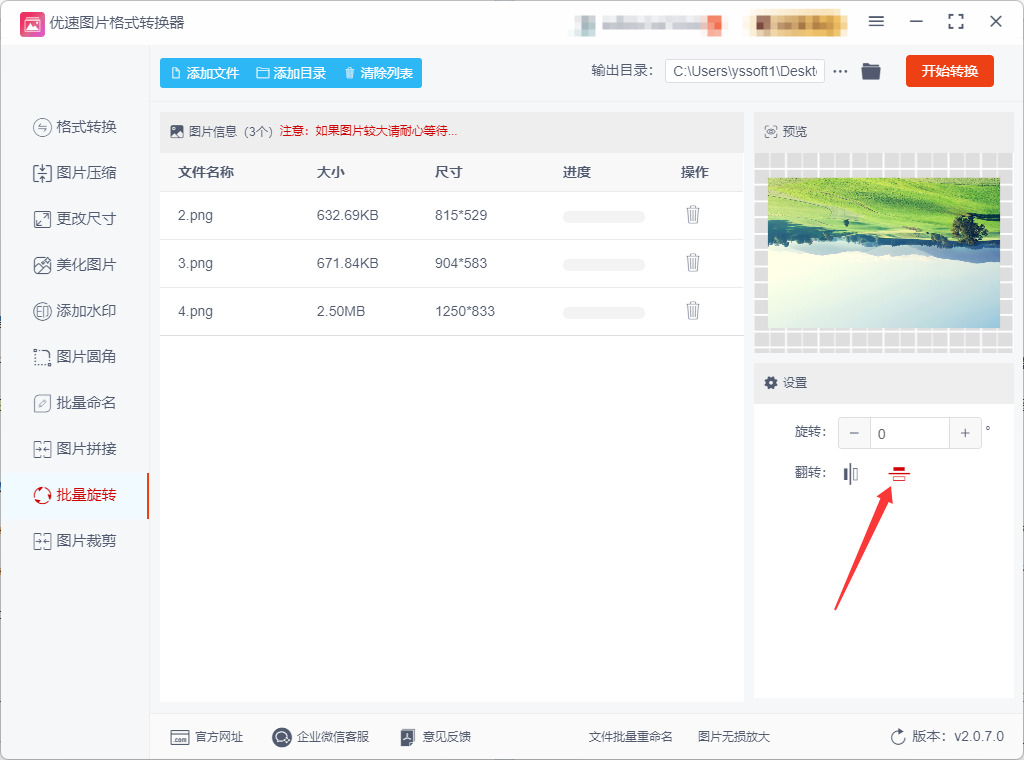
Task: Switch to 批量命名 batch rename
Action: point(74,403)
